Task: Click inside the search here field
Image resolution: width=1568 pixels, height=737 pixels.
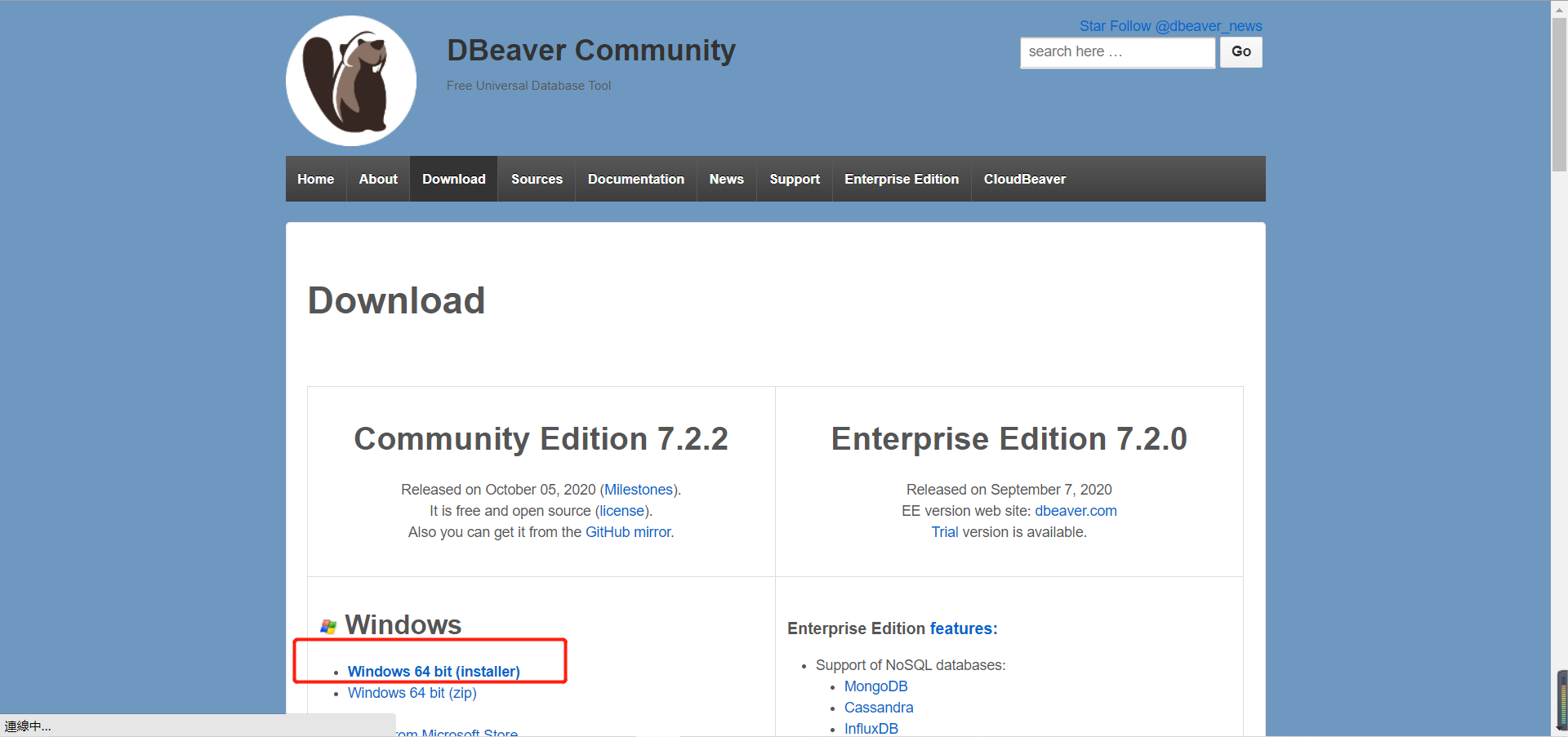Action: 1116,51
